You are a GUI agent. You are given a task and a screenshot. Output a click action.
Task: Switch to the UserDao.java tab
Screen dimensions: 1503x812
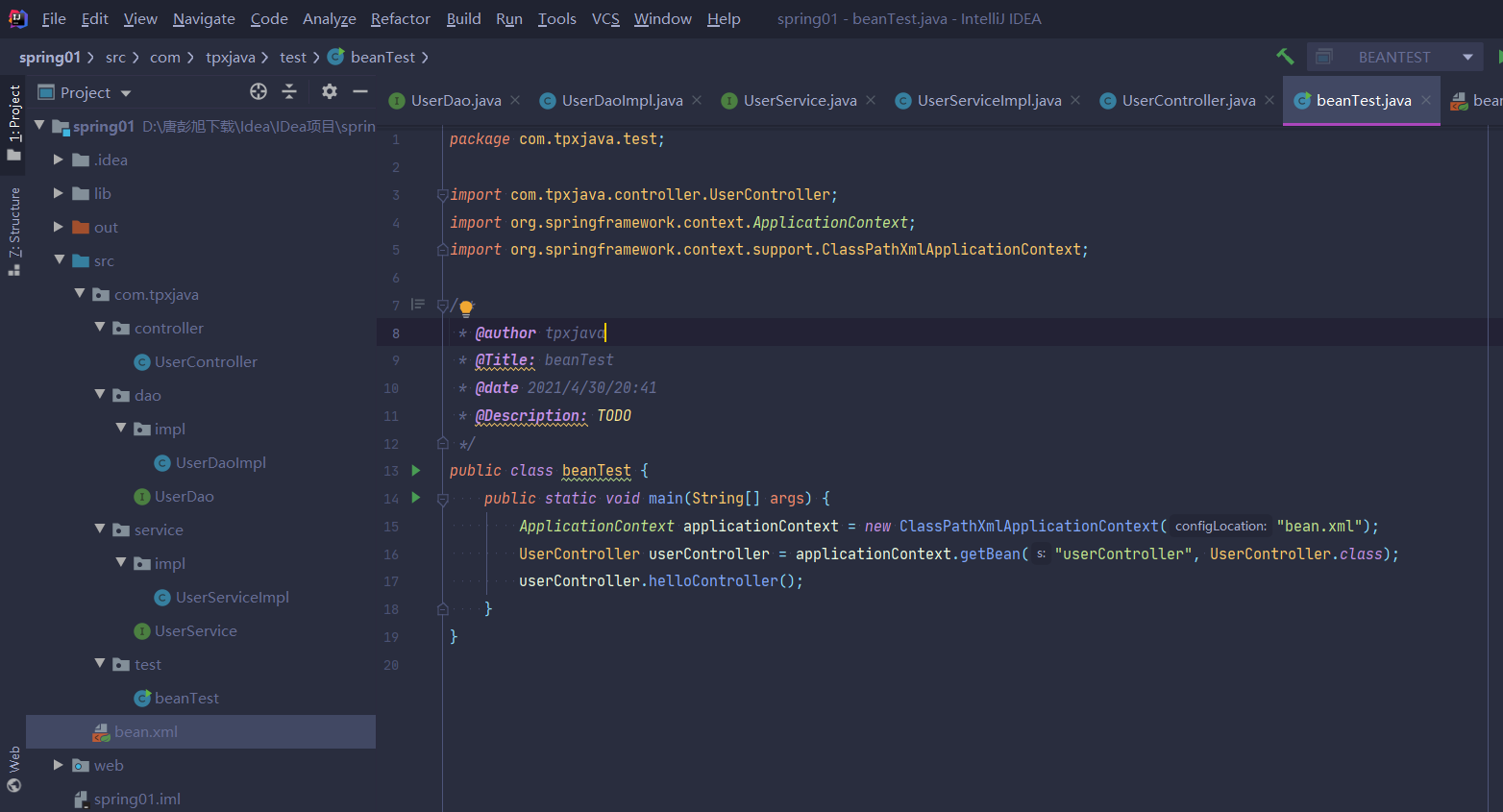tap(456, 100)
